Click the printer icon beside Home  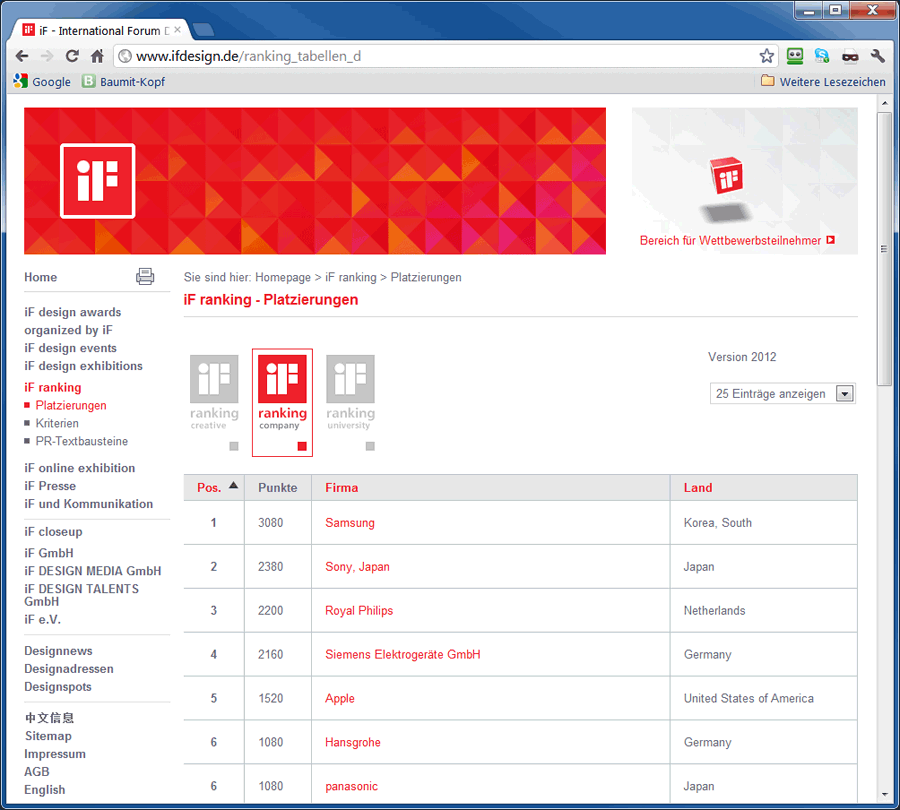click(x=145, y=277)
